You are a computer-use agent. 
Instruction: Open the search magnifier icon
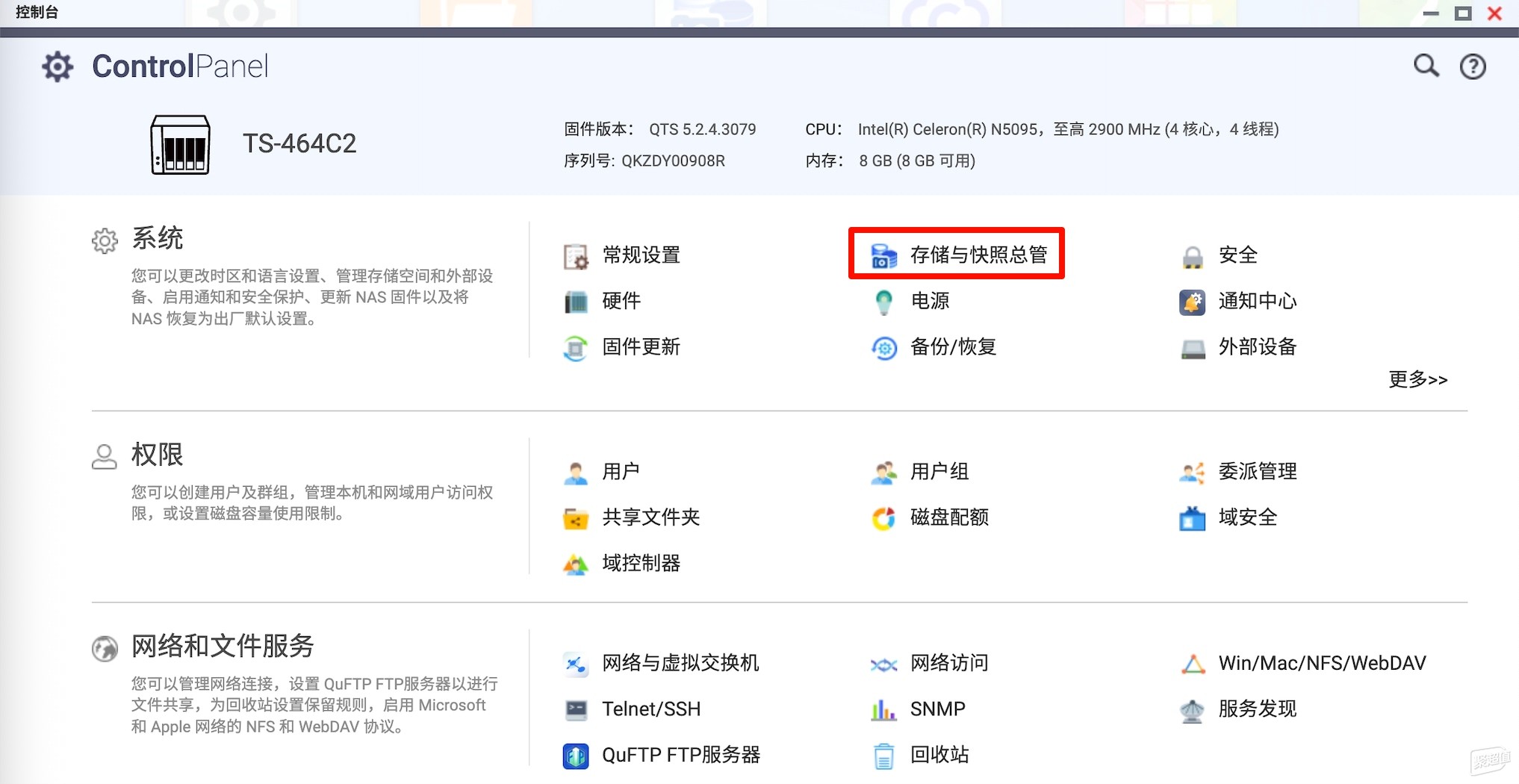(x=1426, y=66)
